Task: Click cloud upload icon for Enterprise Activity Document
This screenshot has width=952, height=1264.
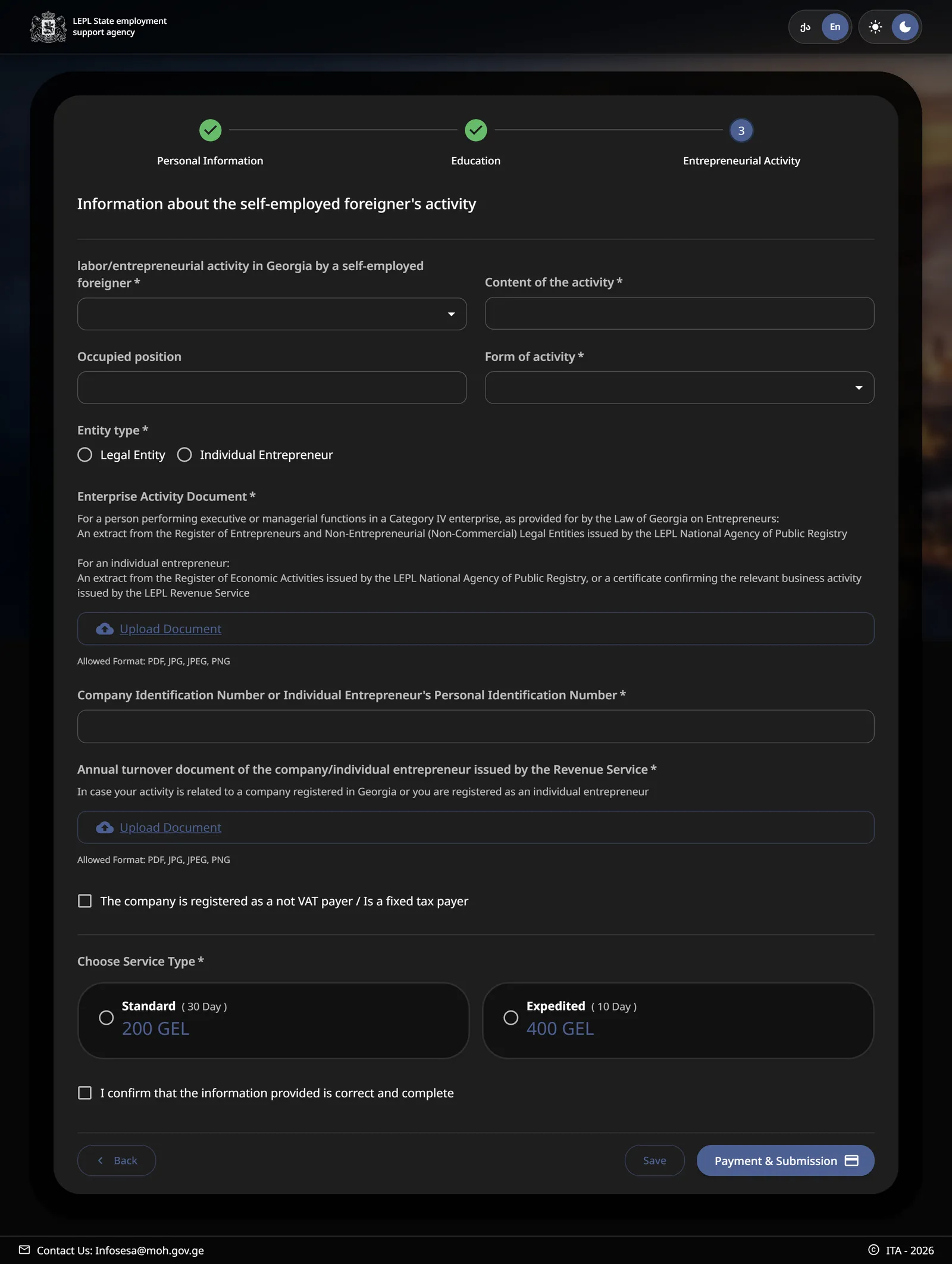Action: point(105,629)
